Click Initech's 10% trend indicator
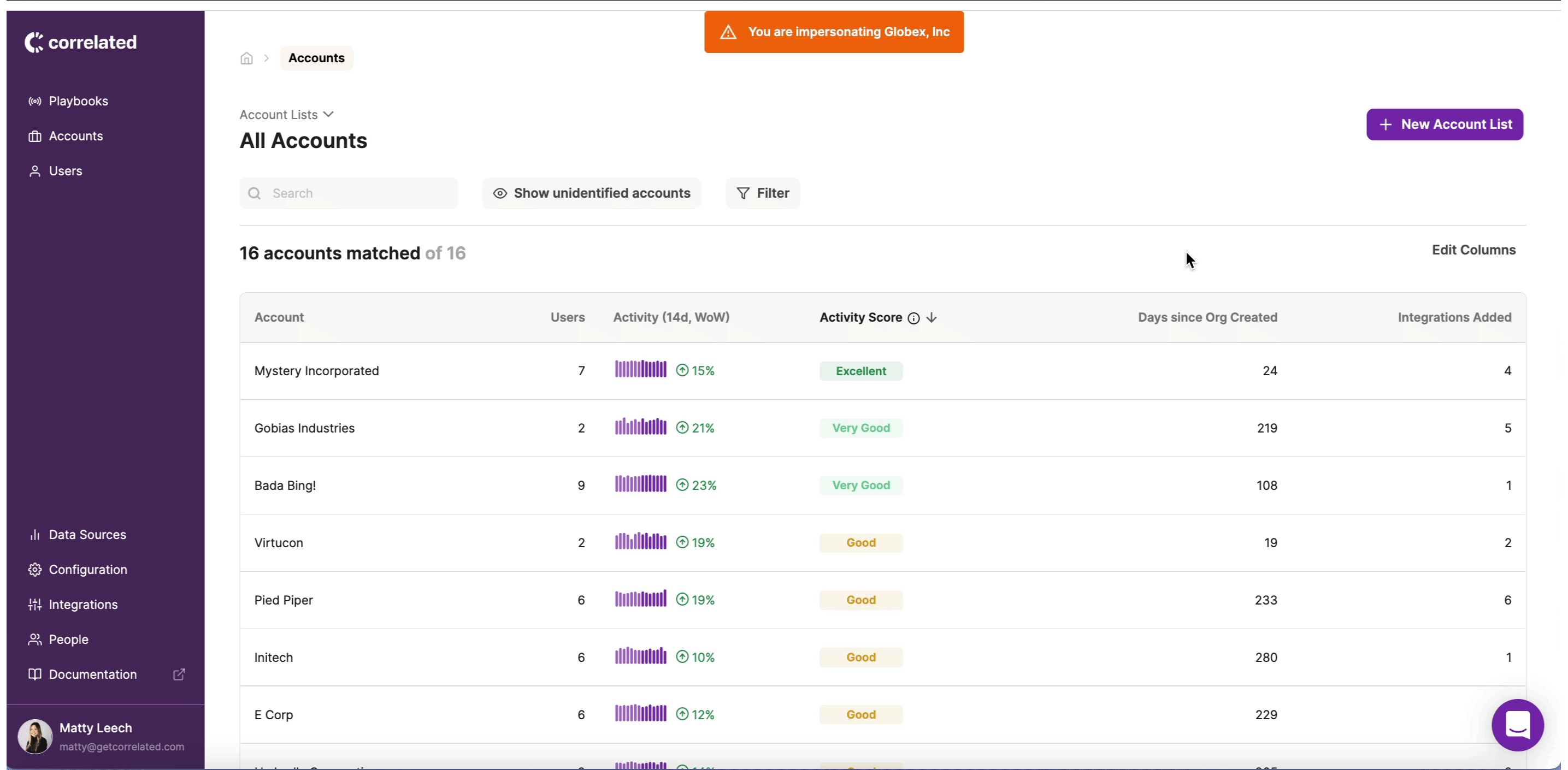This screenshot has width=1568, height=770. click(695, 658)
